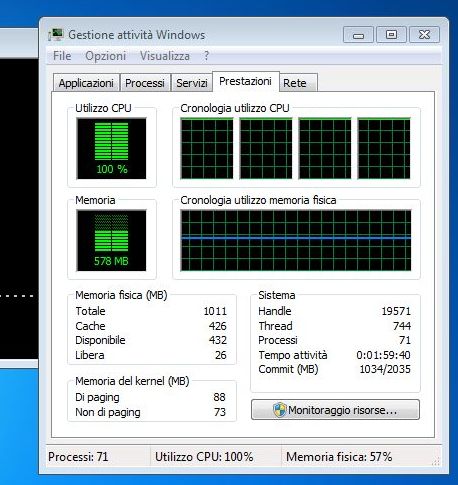Viewport: 458px width, 485px height.
Task: Click the Memoria del kernel (MB) group label
Action: (x=132, y=381)
